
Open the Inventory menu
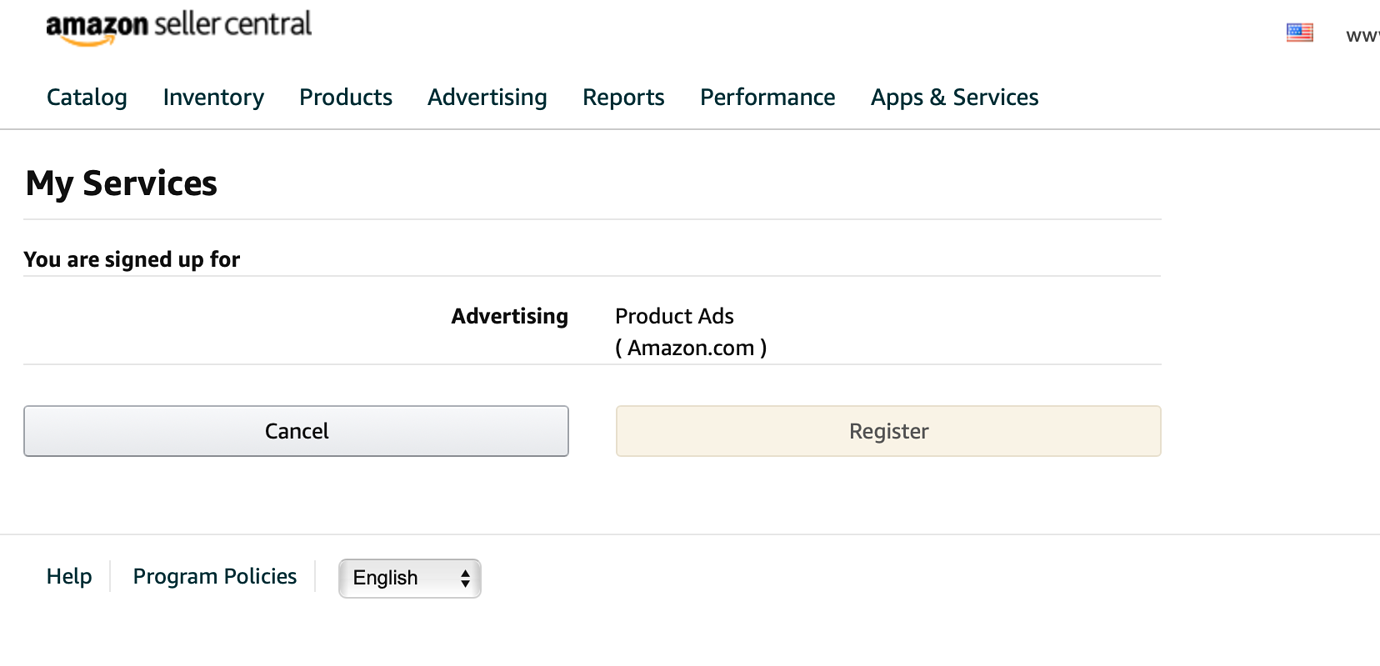213,97
